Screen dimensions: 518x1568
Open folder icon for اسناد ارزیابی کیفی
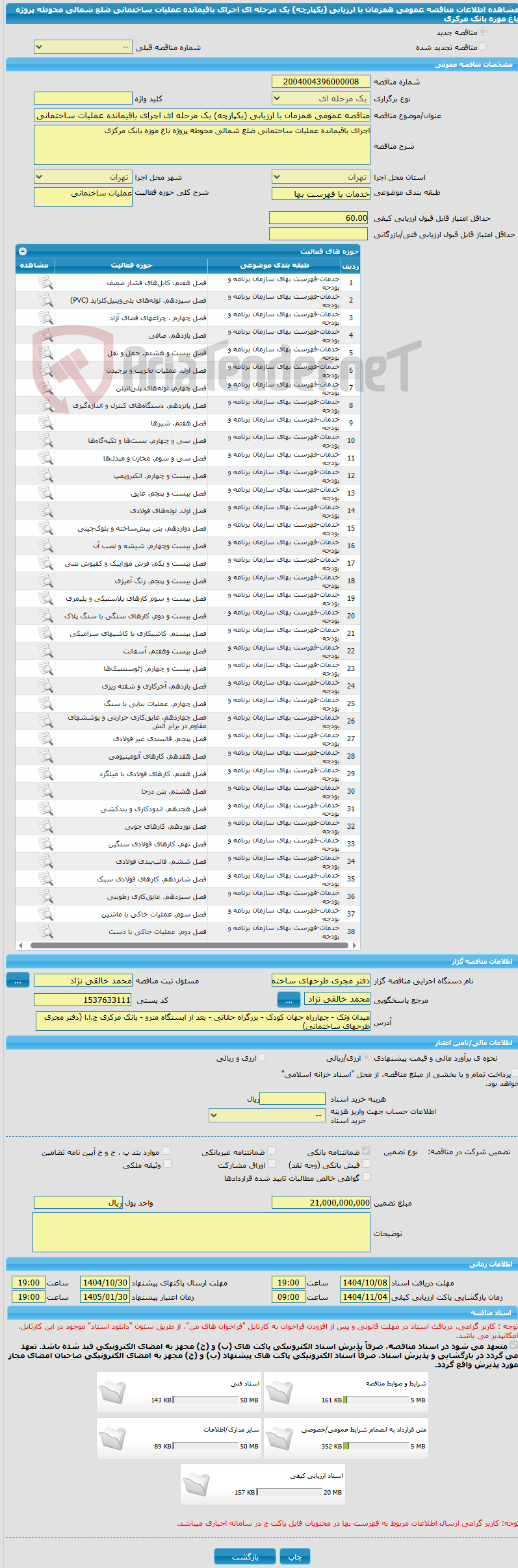[196, 1484]
